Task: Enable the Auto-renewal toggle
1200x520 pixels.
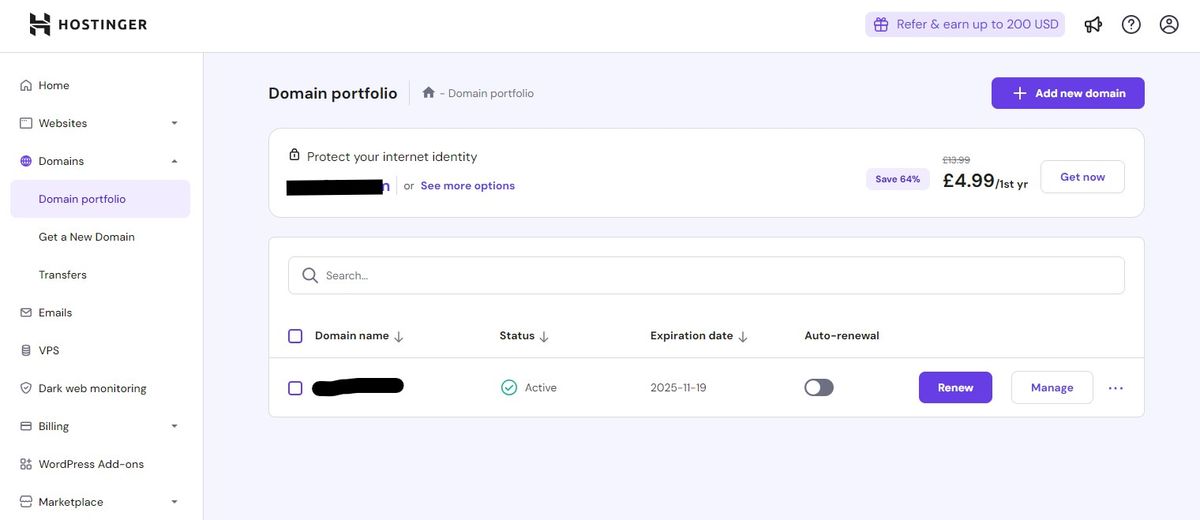Action: tap(819, 387)
